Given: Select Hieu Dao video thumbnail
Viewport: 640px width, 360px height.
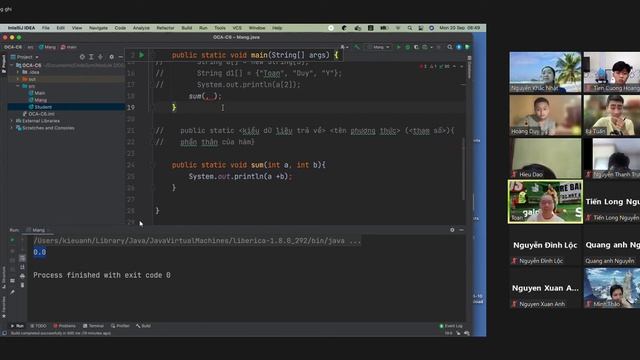Looking at the screenshot, I should (x=545, y=158).
